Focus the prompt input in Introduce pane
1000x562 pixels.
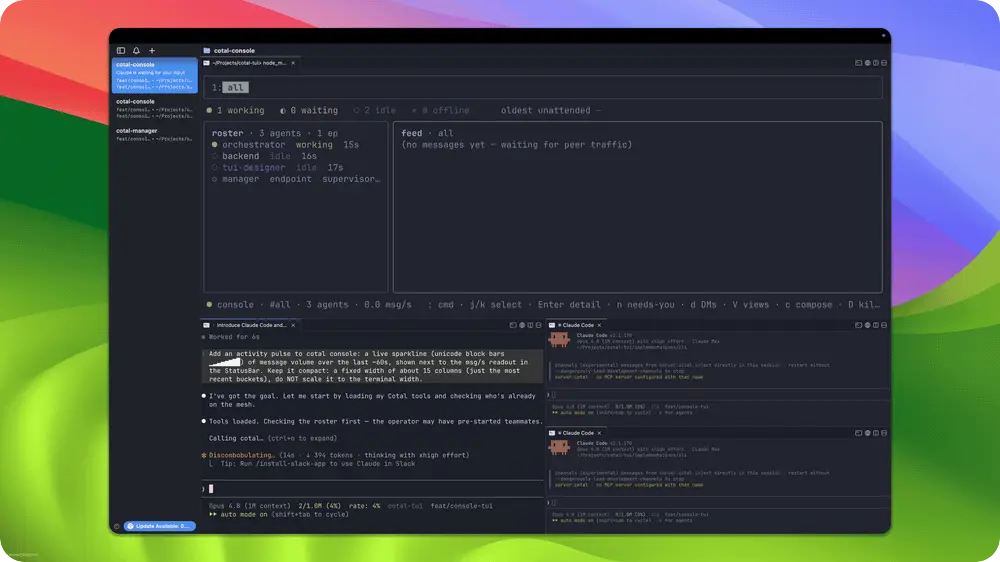click(373, 489)
